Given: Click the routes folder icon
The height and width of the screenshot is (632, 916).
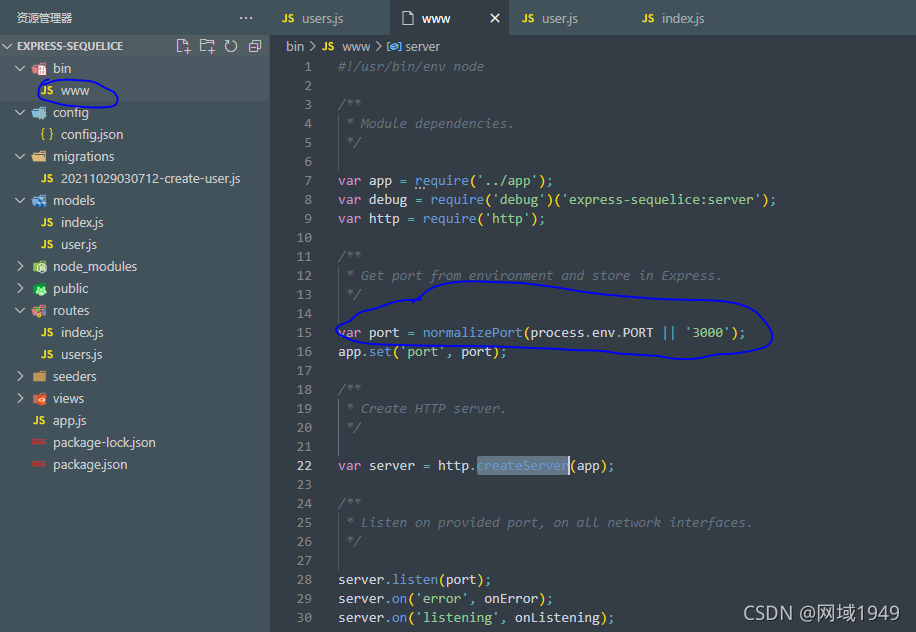Looking at the screenshot, I should (x=39, y=311).
